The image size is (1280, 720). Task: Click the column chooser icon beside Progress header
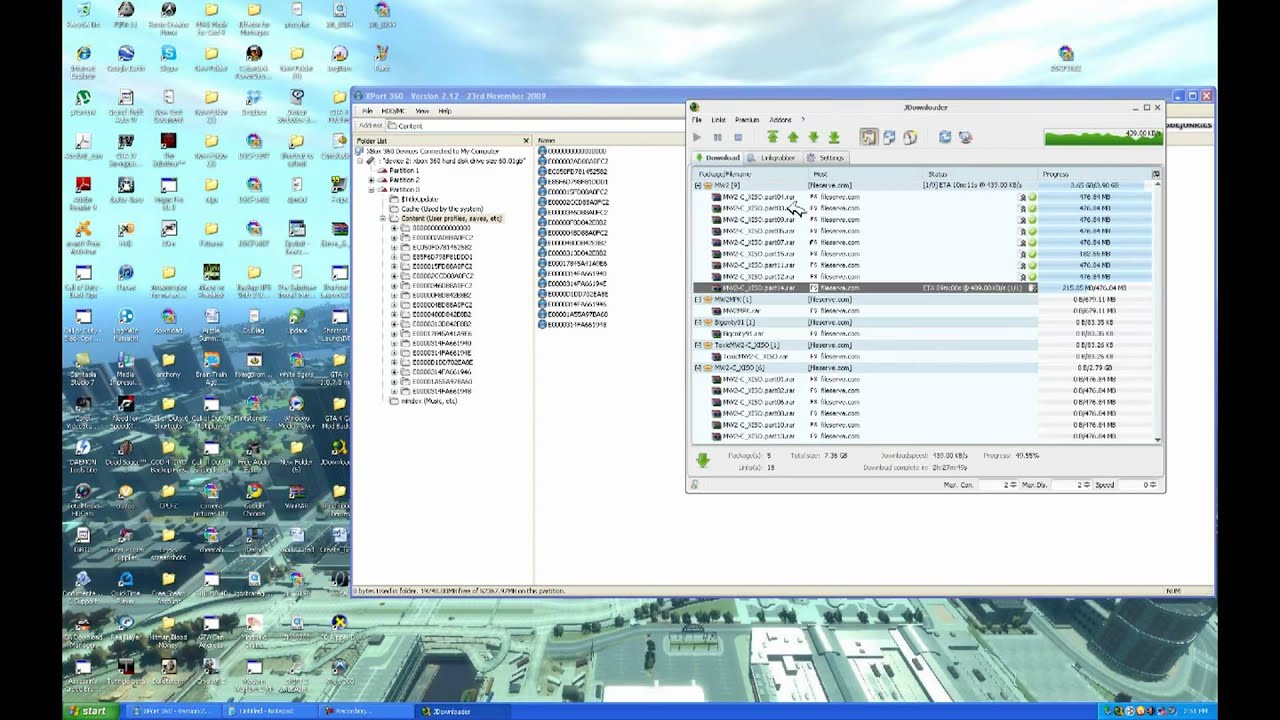click(1156, 174)
